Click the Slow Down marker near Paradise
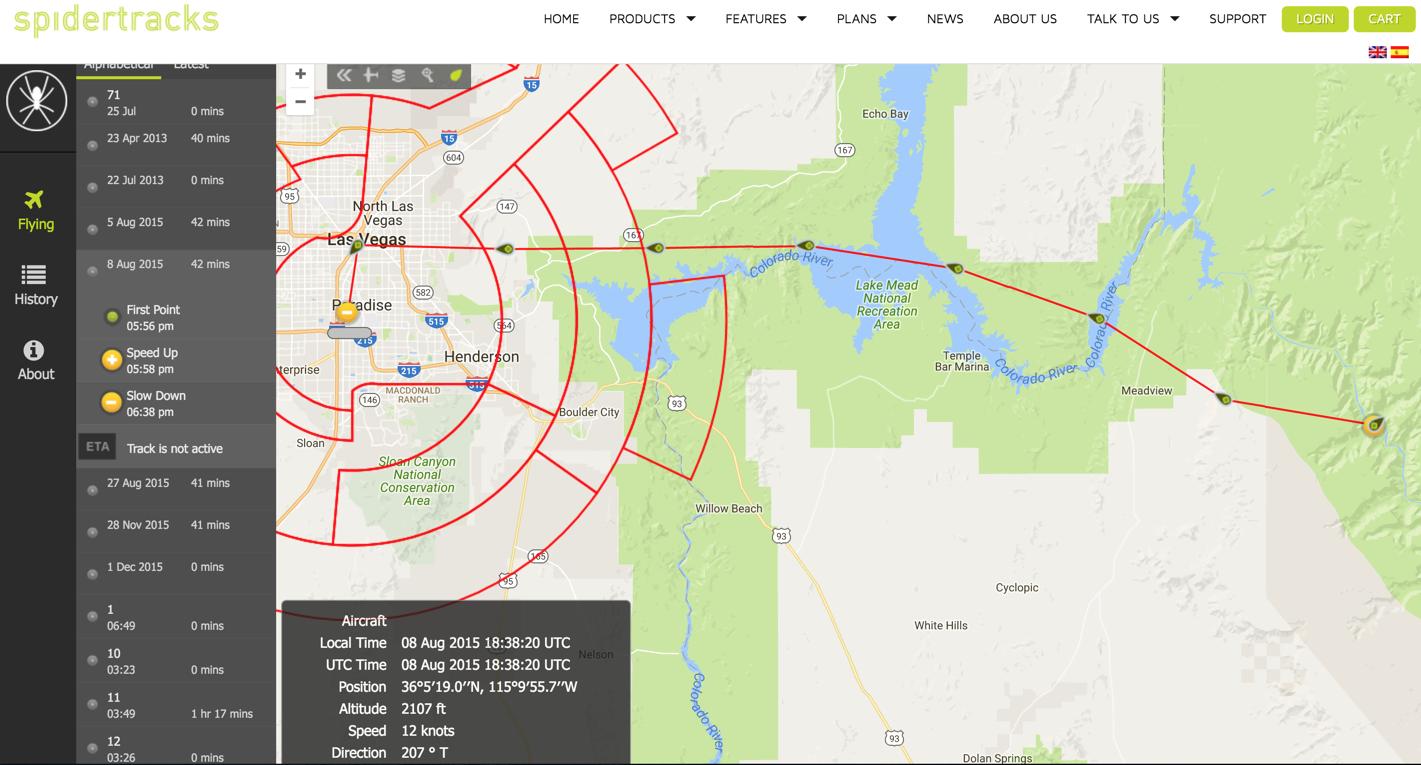 click(x=346, y=312)
